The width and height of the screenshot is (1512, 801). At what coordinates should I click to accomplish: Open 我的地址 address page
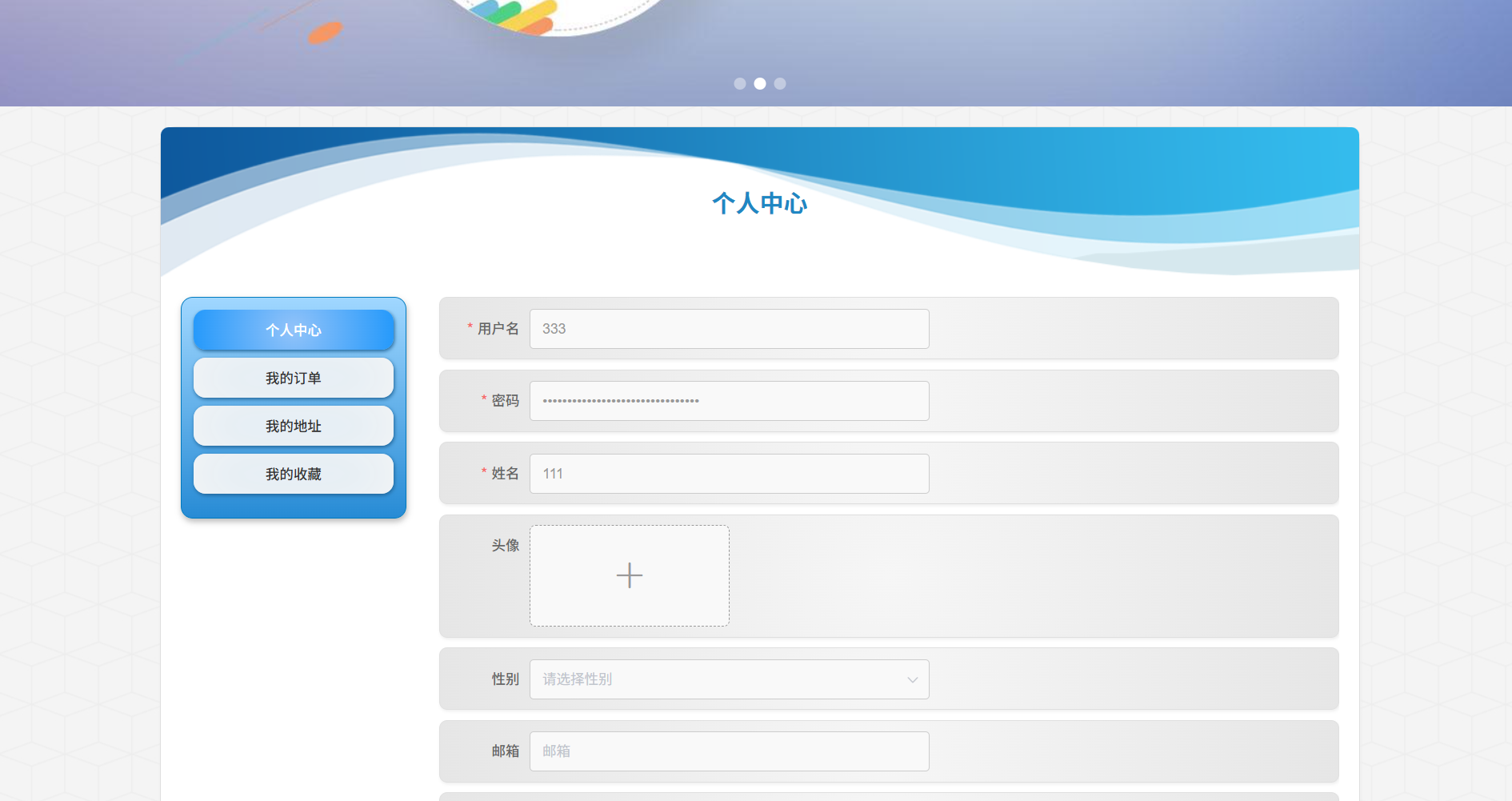coord(294,426)
